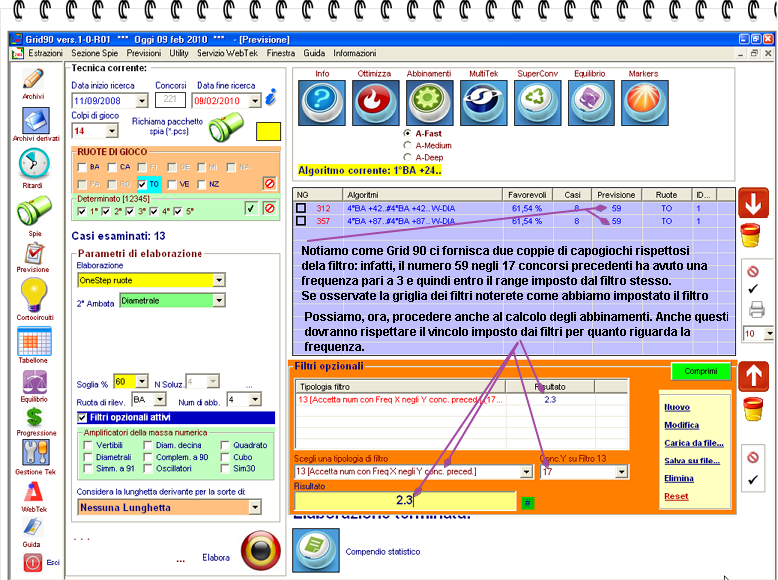Open the Ritardi clock icon
This screenshot has width=778, height=580.
point(34,164)
